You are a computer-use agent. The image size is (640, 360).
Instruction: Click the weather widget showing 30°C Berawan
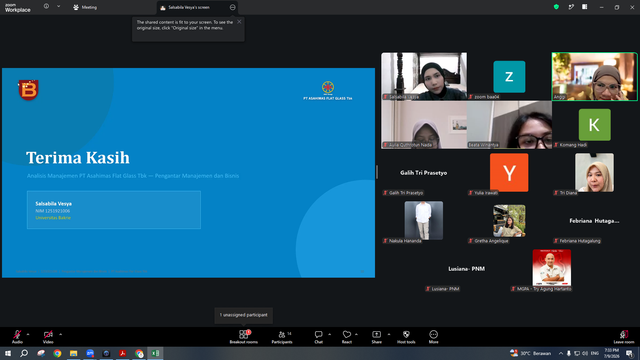531,353
